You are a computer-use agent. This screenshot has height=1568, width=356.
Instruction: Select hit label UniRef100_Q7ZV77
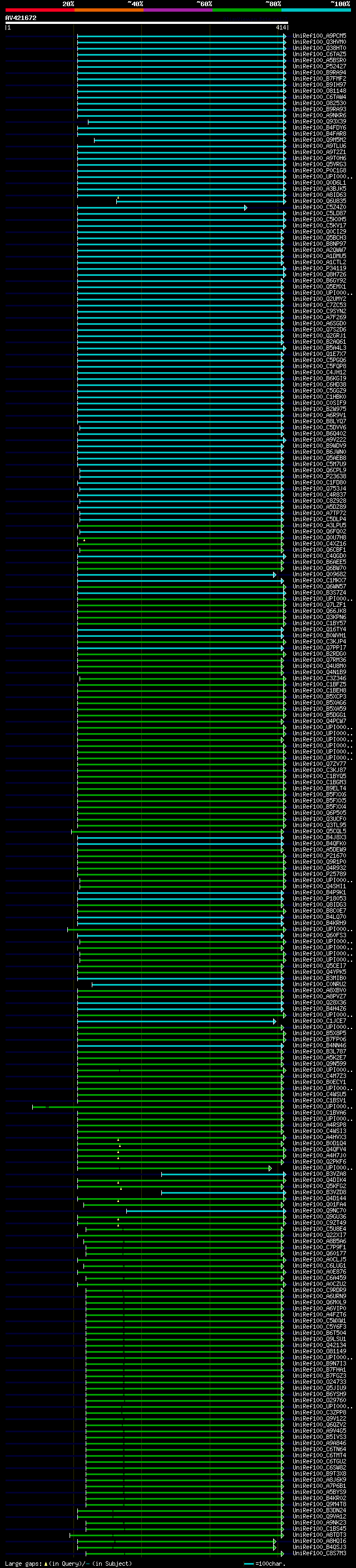(x=319, y=764)
